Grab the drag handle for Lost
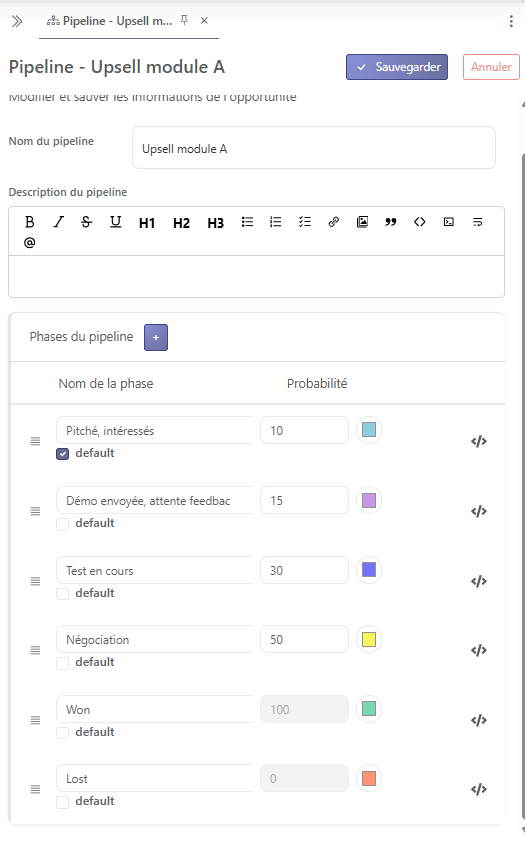 pyautogui.click(x=35, y=789)
